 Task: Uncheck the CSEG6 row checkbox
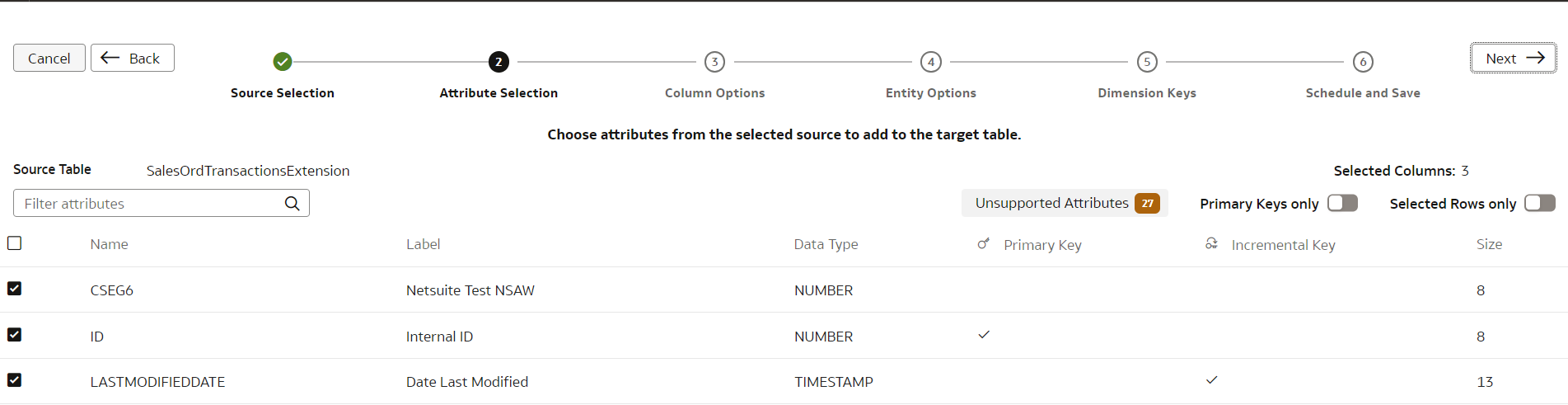point(14,289)
